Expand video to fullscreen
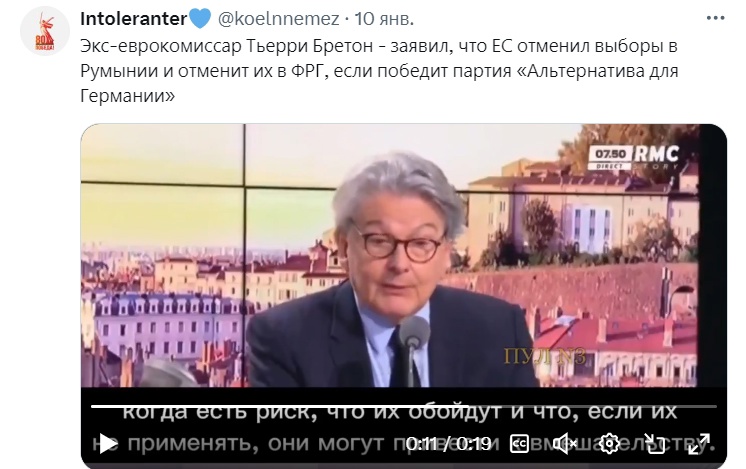 (x=699, y=444)
